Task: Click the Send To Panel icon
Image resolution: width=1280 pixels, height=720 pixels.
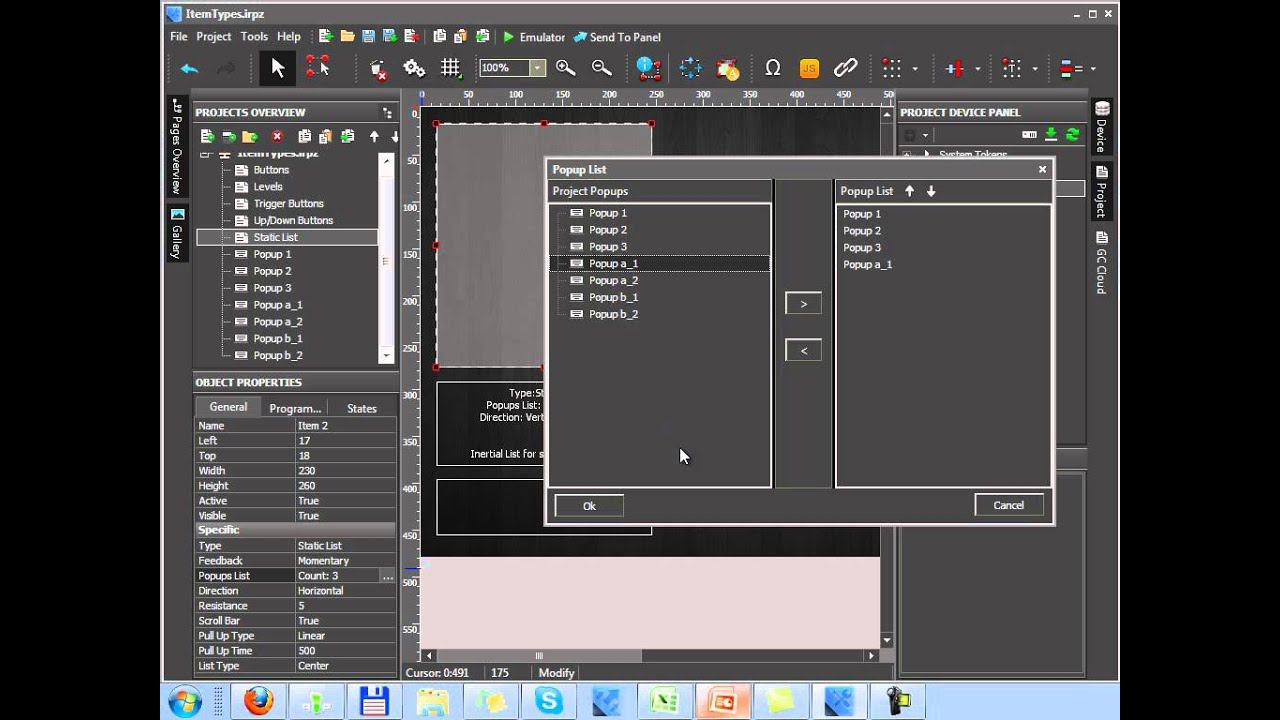Action: point(580,37)
